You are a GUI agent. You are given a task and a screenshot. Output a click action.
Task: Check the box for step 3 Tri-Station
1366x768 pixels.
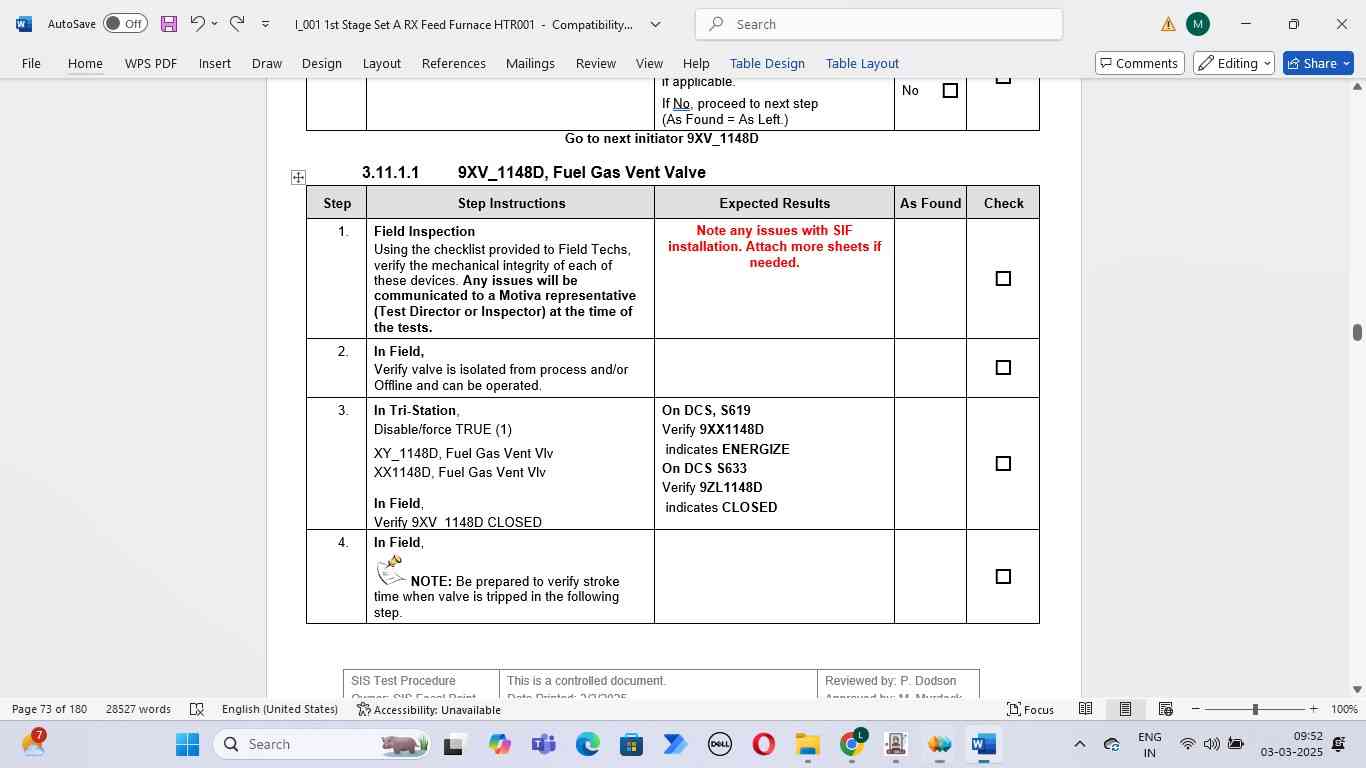[1003, 464]
